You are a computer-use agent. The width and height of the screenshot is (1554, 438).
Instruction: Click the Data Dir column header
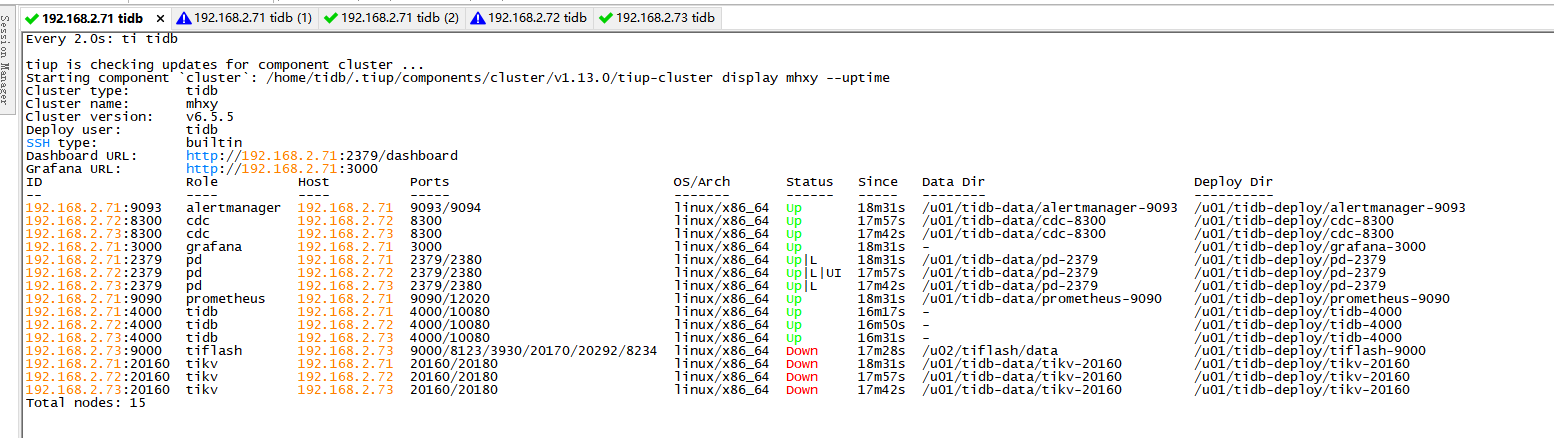954,182
